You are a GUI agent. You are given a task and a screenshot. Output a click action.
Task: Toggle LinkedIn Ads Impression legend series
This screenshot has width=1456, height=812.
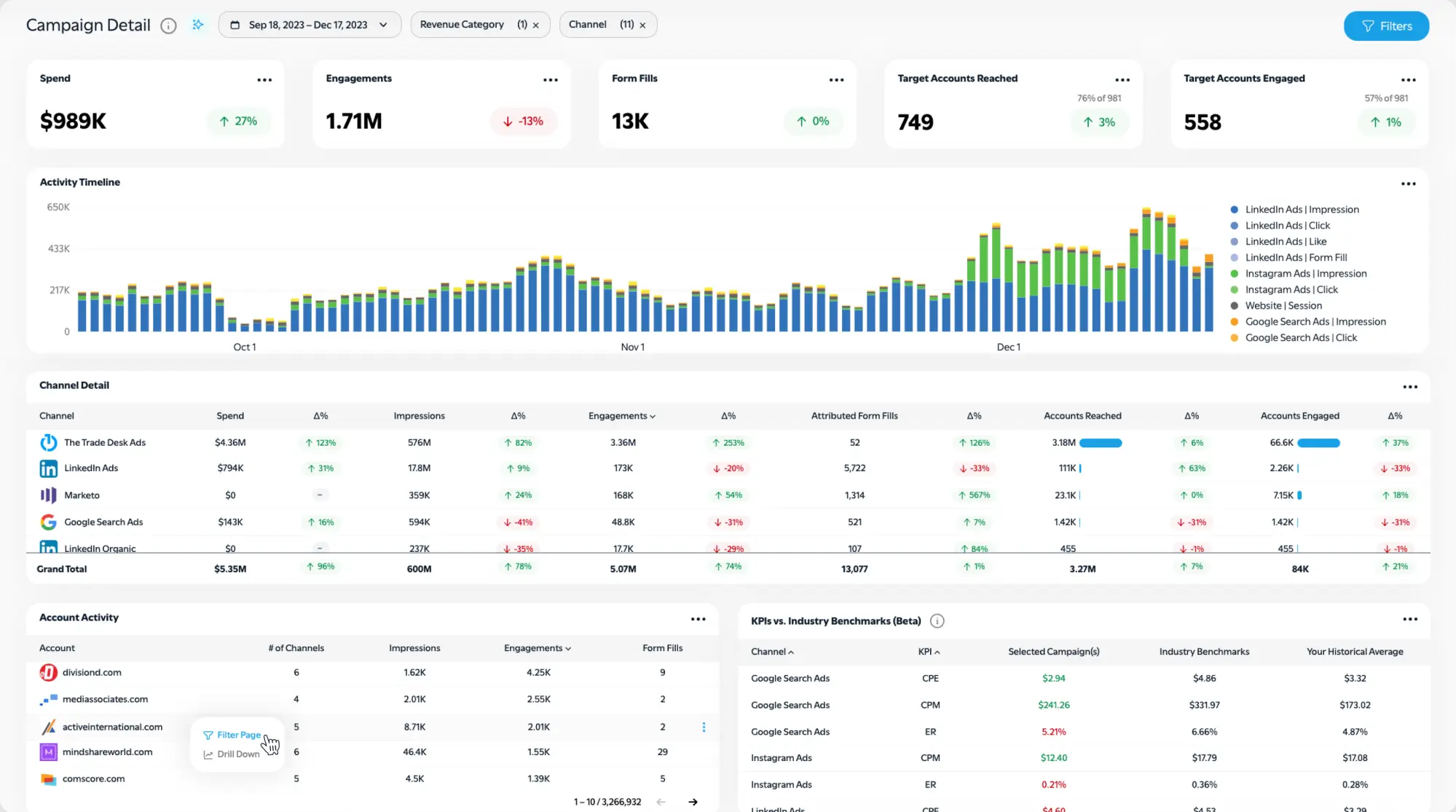(1302, 210)
